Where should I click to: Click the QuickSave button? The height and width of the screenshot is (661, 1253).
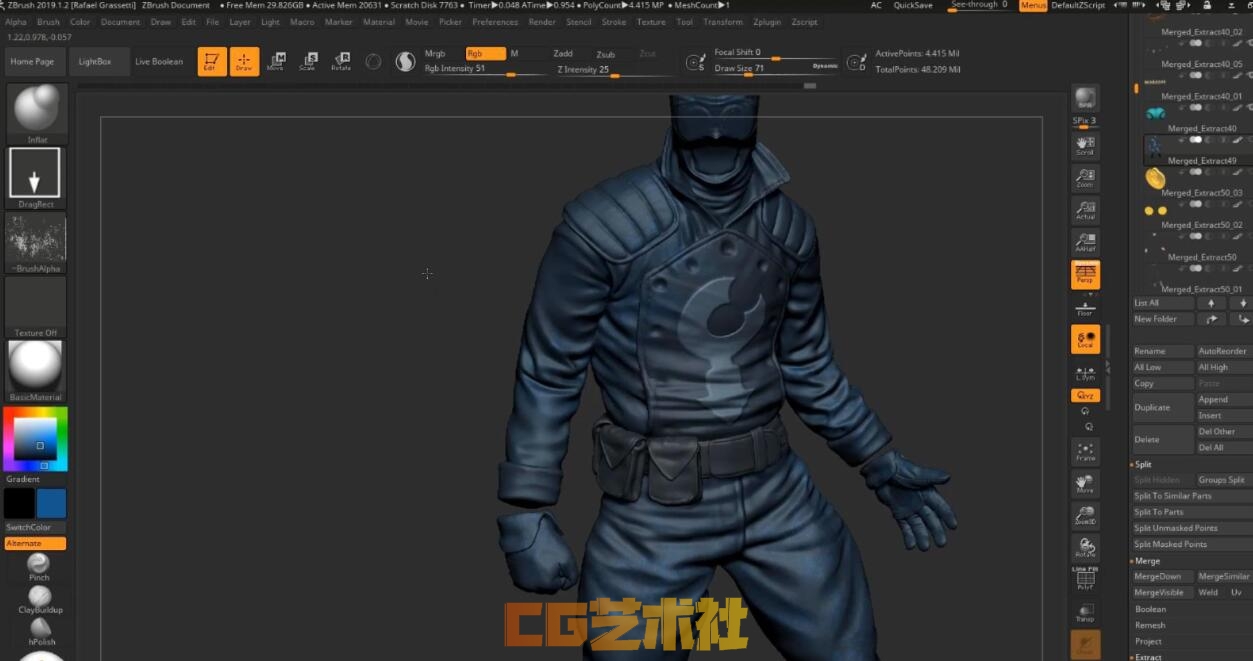(x=913, y=5)
